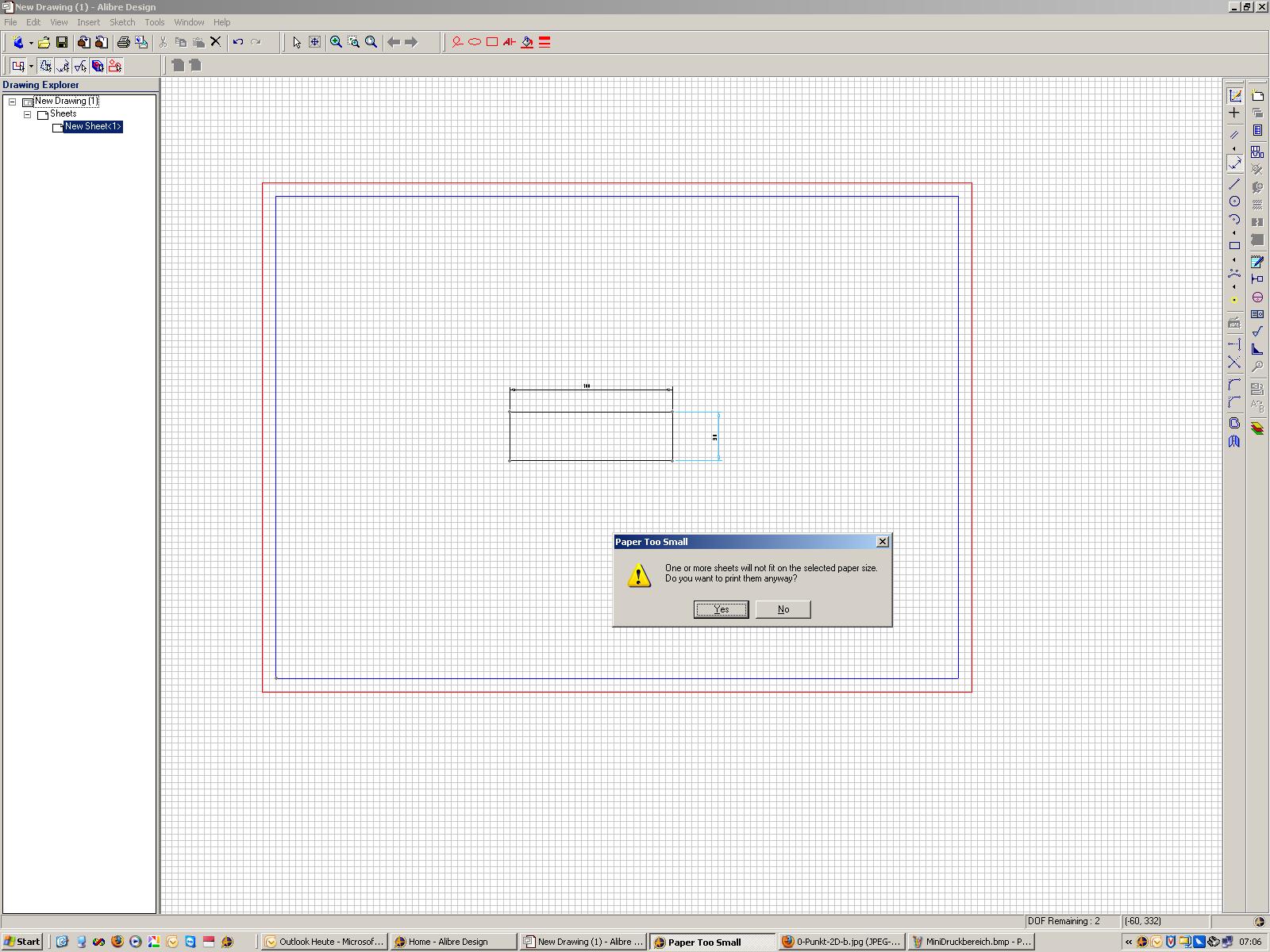The image size is (1270, 952).
Task: Click the Cut scissors icon
Action: coord(163,42)
